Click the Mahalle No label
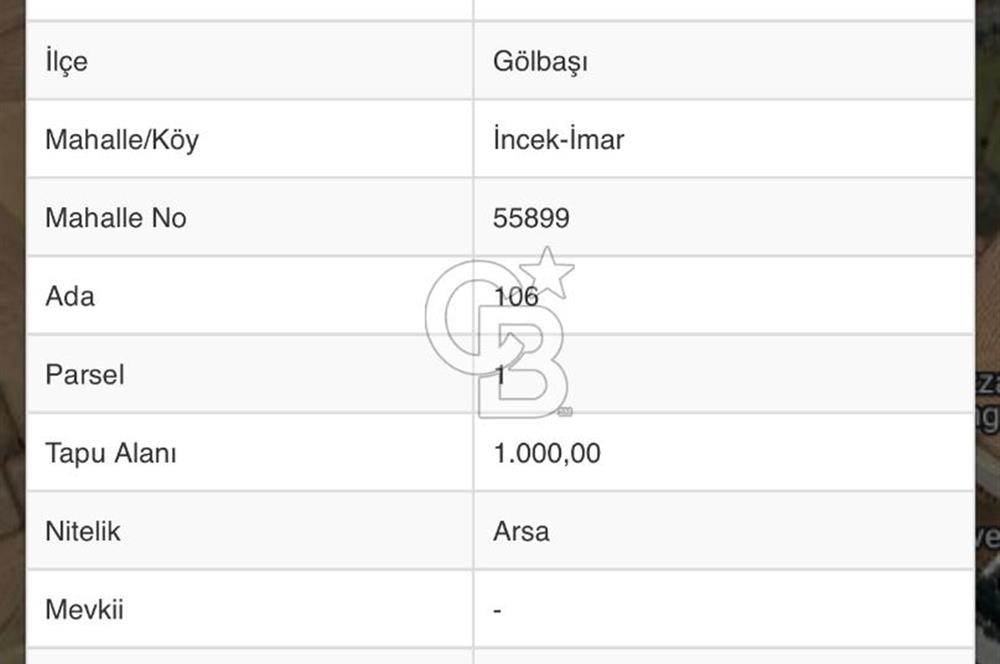Screen dimensions: 1000x664 click(115, 218)
